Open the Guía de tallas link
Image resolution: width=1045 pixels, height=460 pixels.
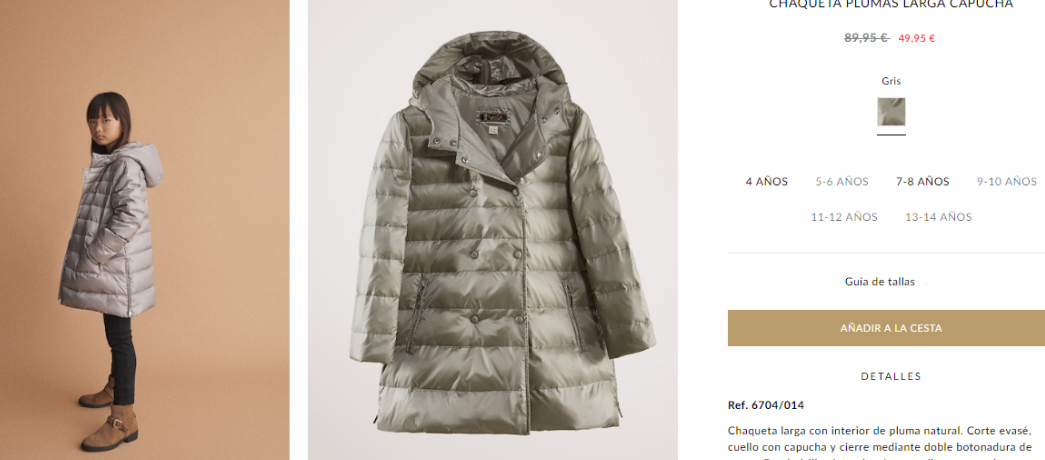tap(880, 281)
